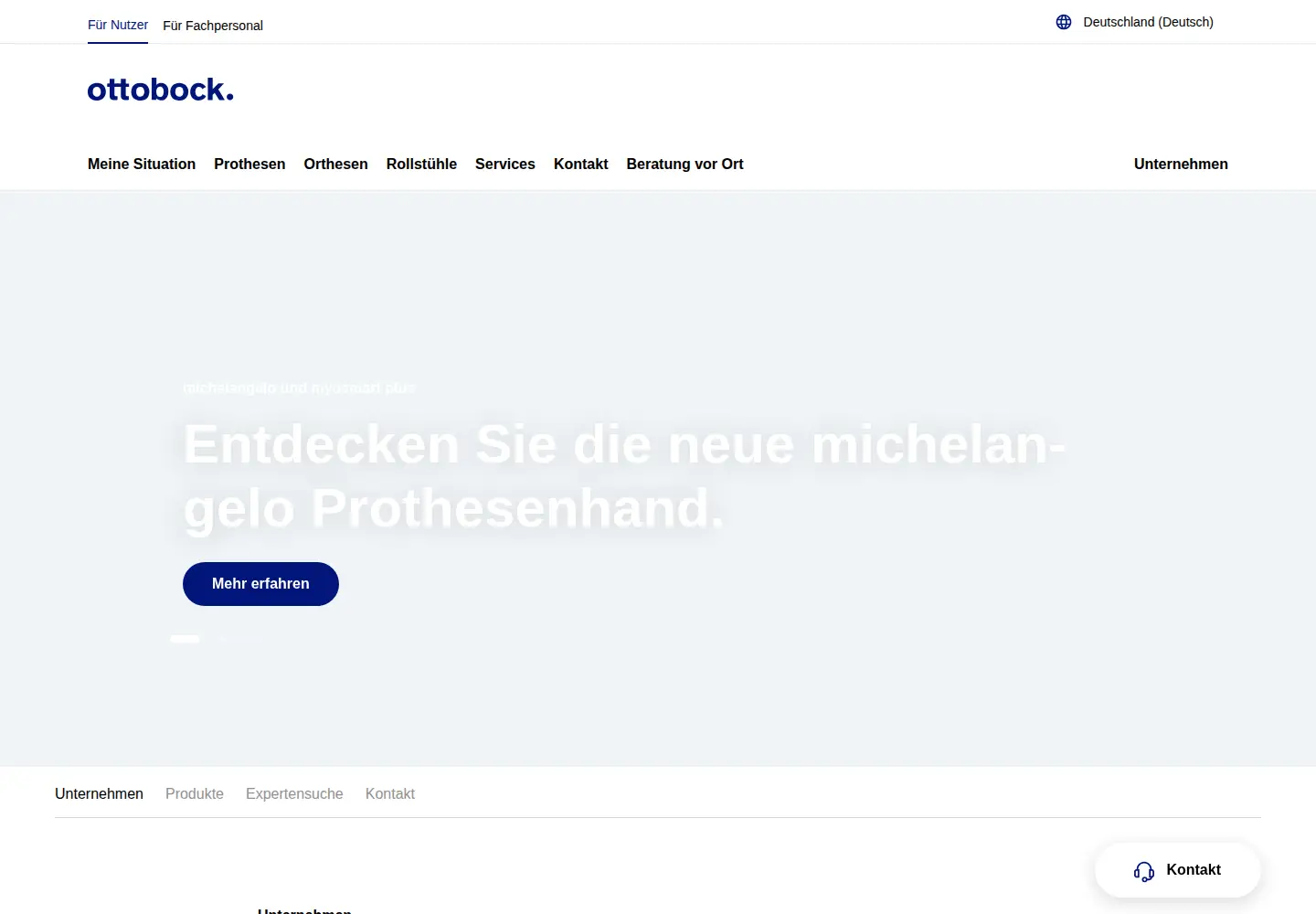This screenshot has height=914, width=1316.
Task: Open Unternehmen in the main navigation
Action: coord(1181,164)
